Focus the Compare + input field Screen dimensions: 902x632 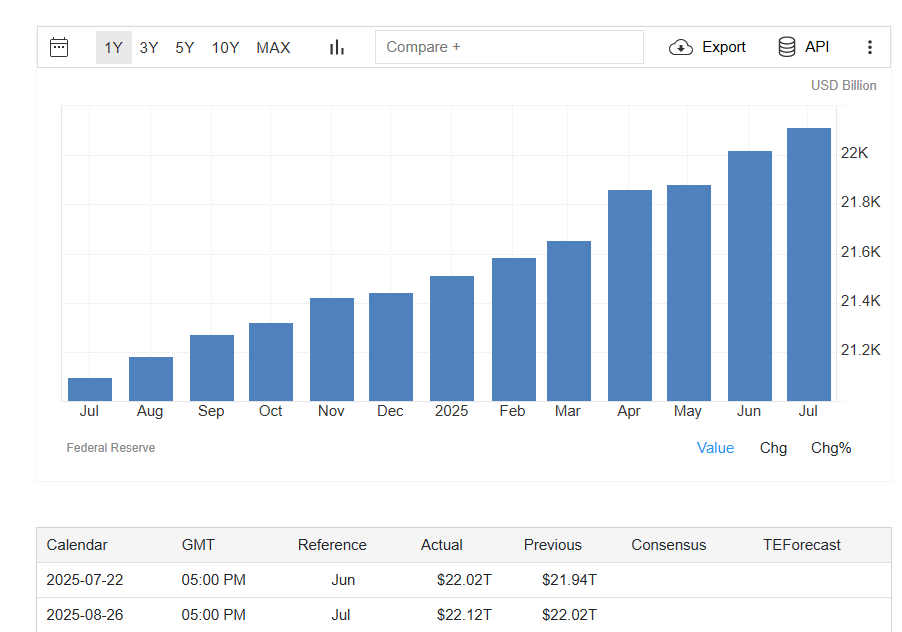(509, 47)
